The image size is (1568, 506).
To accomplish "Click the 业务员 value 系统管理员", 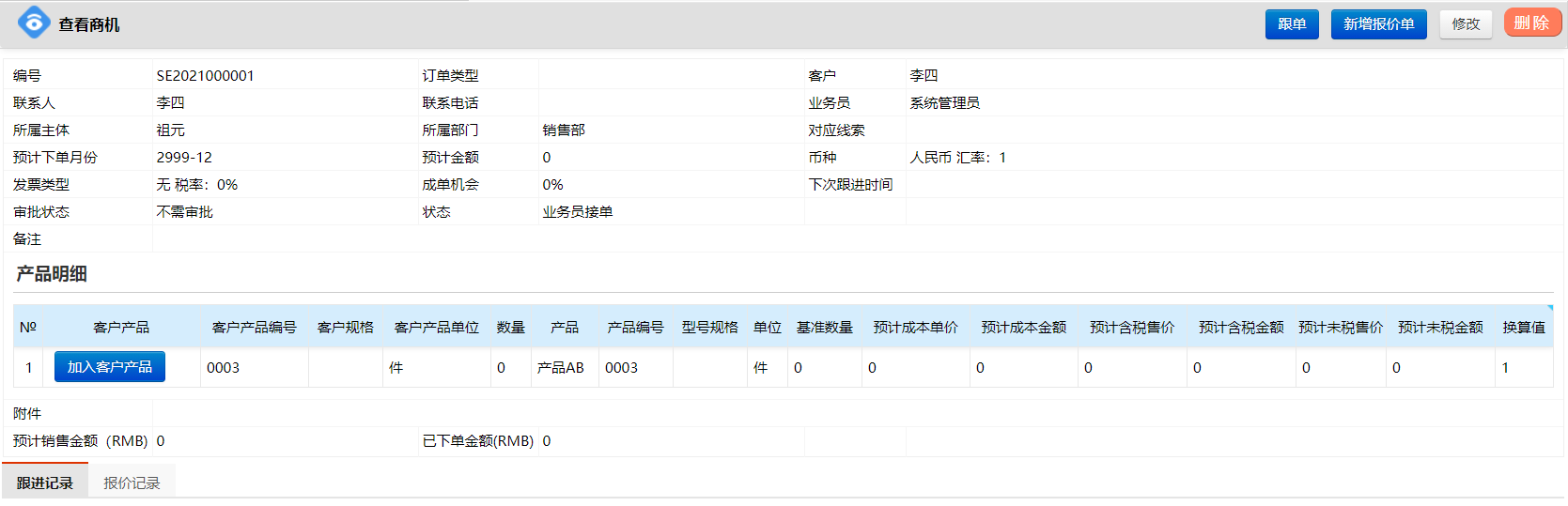I will (944, 103).
